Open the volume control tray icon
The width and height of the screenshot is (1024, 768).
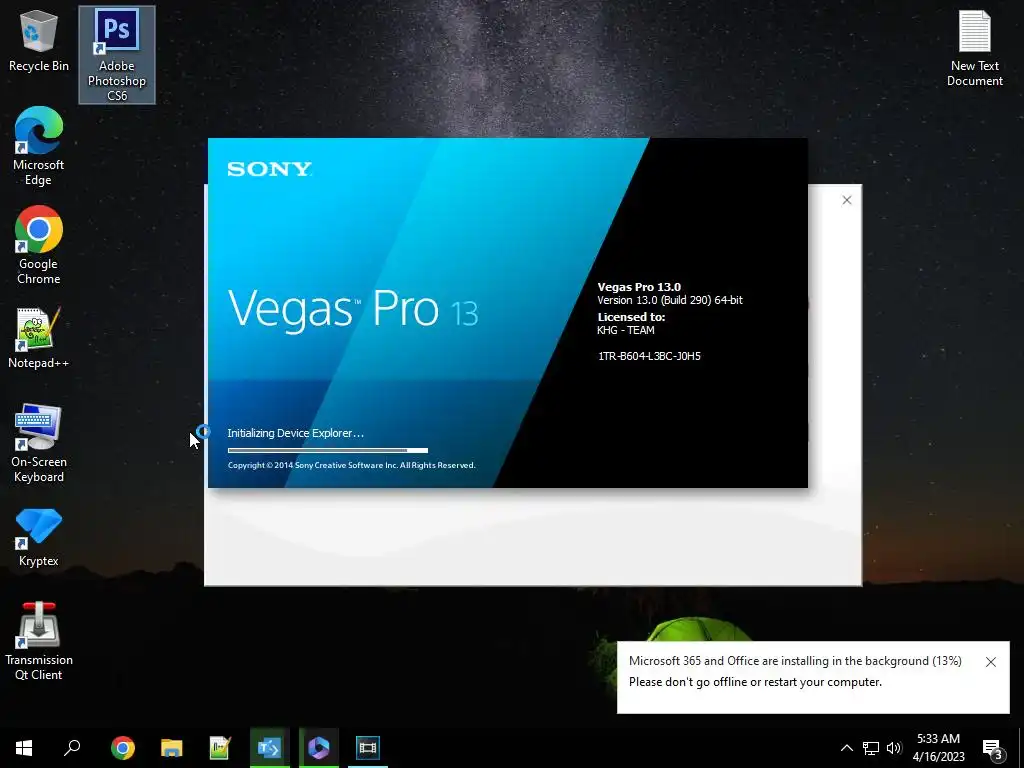pos(894,748)
